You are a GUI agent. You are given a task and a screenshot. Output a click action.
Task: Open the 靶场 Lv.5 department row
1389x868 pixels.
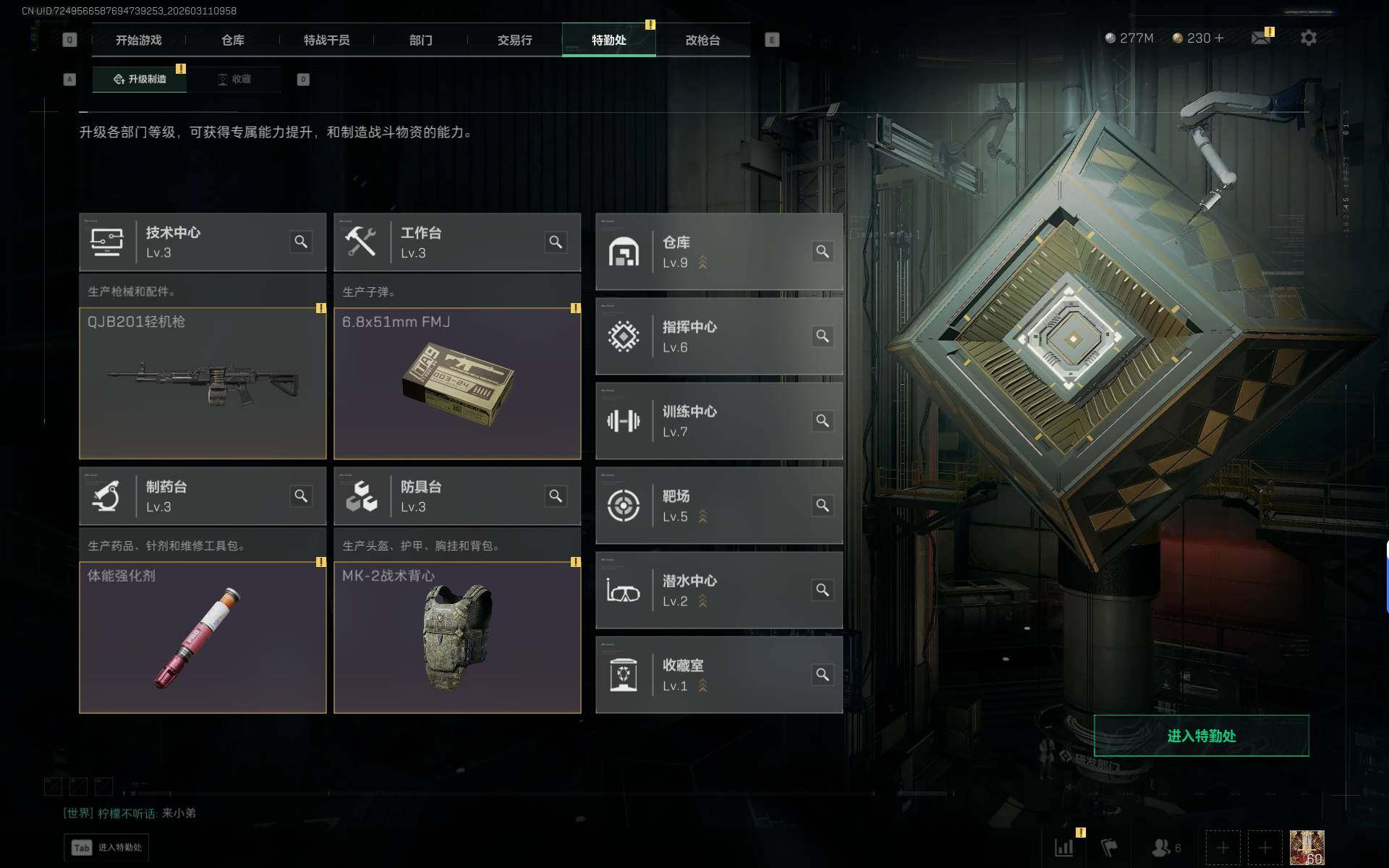point(719,505)
